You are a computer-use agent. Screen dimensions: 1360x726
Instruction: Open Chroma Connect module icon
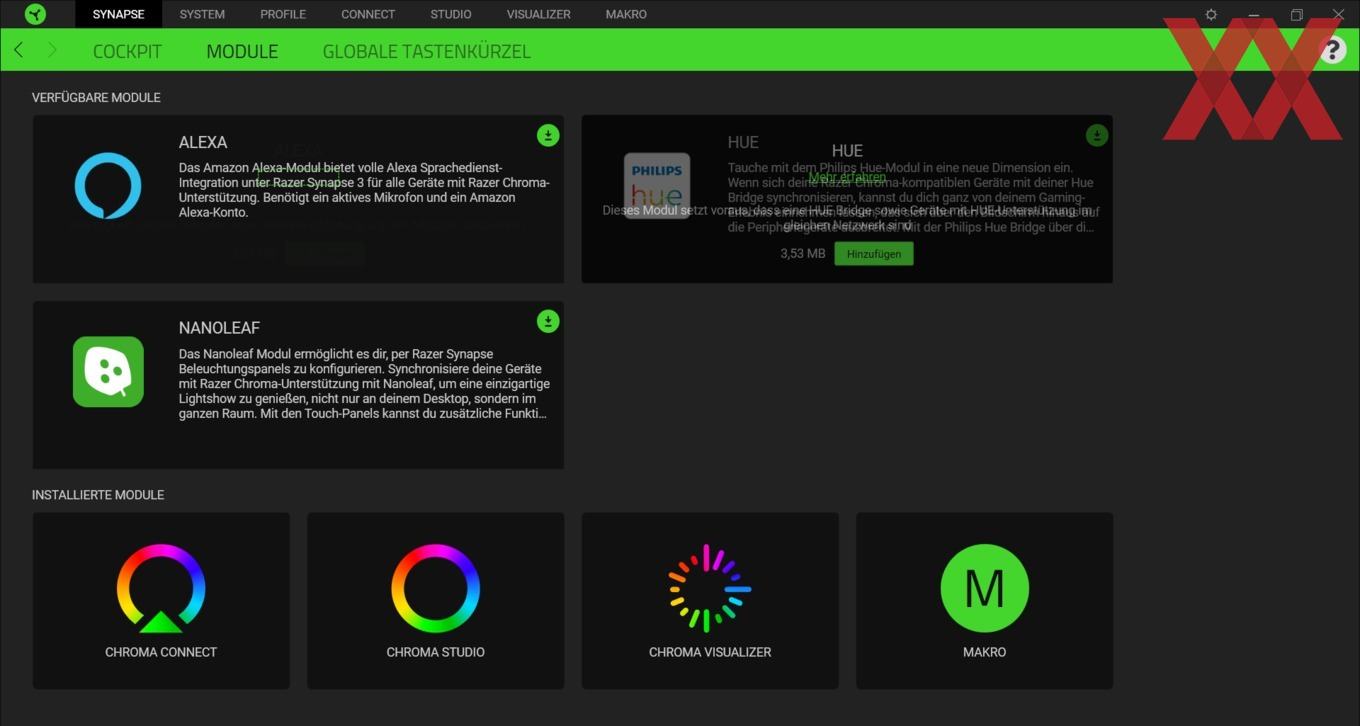[161, 588]
